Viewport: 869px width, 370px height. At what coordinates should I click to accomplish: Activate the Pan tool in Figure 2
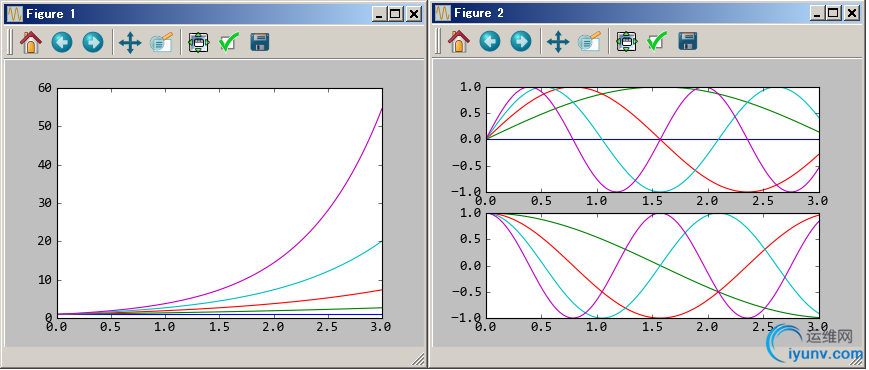pyautogui.click(x=558, y=42)
